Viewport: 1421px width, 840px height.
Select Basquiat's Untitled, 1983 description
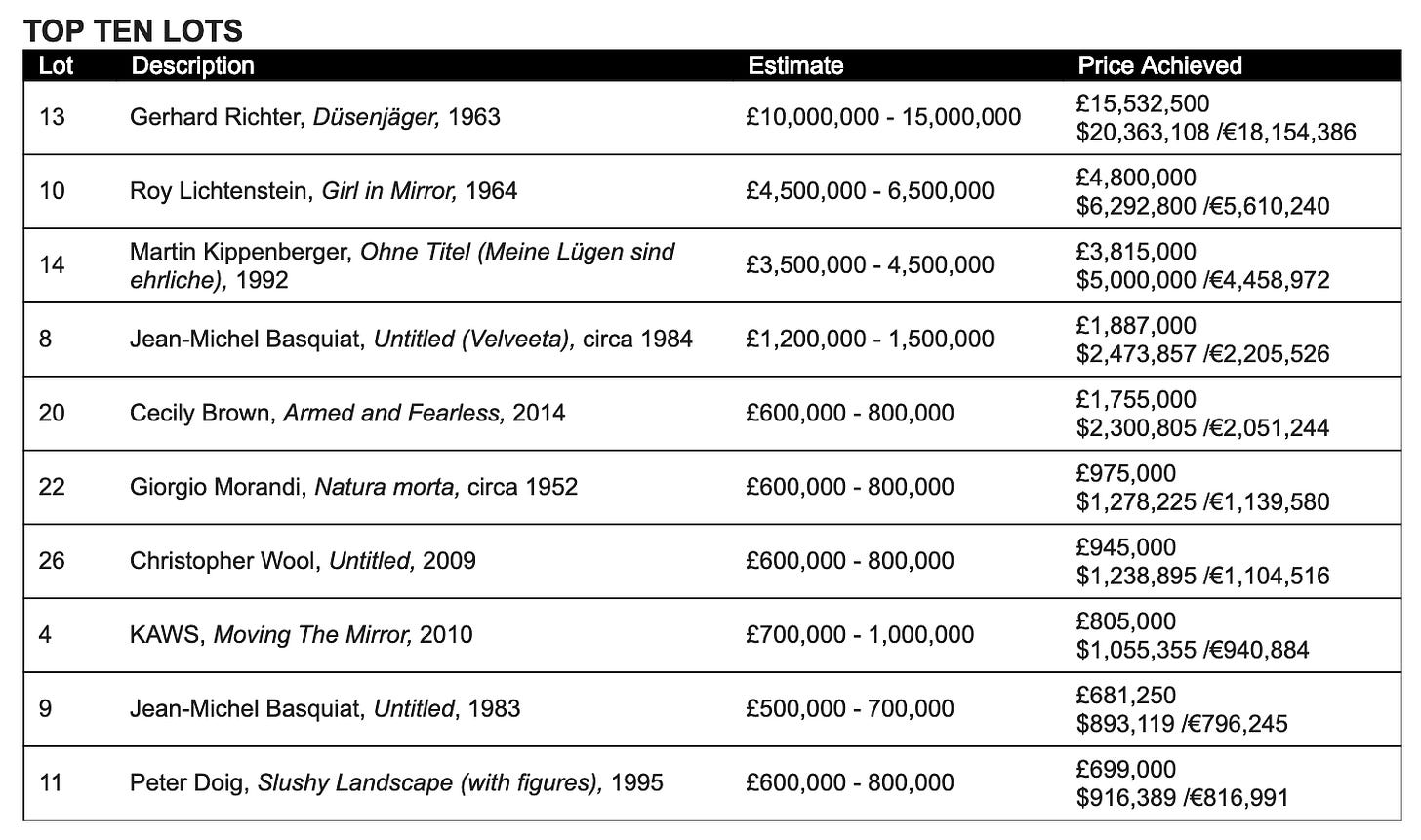pos(325,708)
